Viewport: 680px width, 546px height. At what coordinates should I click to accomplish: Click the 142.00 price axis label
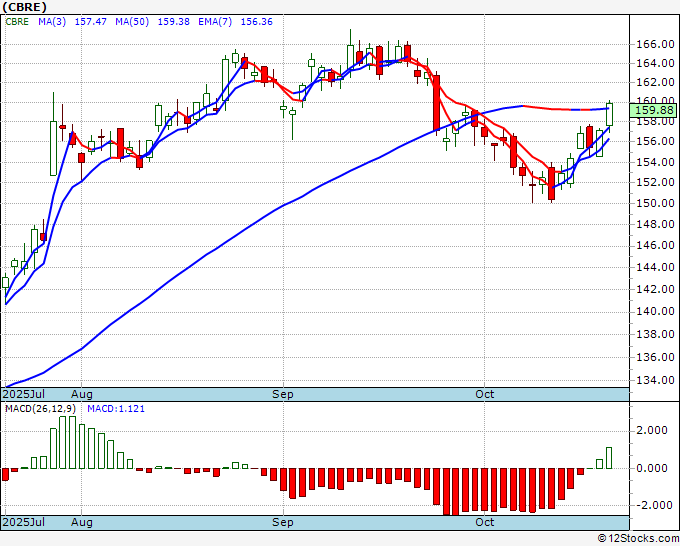655,289
